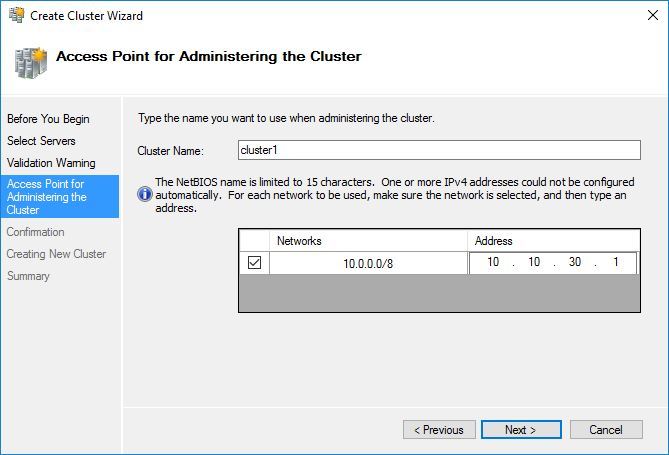Screen dimensions: 669x455
Task: Go back with the Previous button
Action: pos(439,430)
